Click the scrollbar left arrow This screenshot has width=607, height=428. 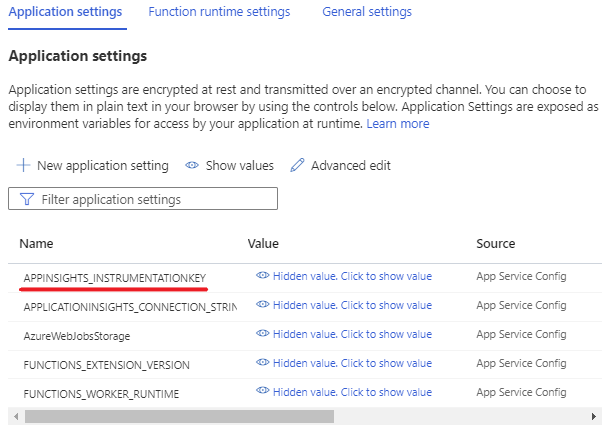click(13, 416)
